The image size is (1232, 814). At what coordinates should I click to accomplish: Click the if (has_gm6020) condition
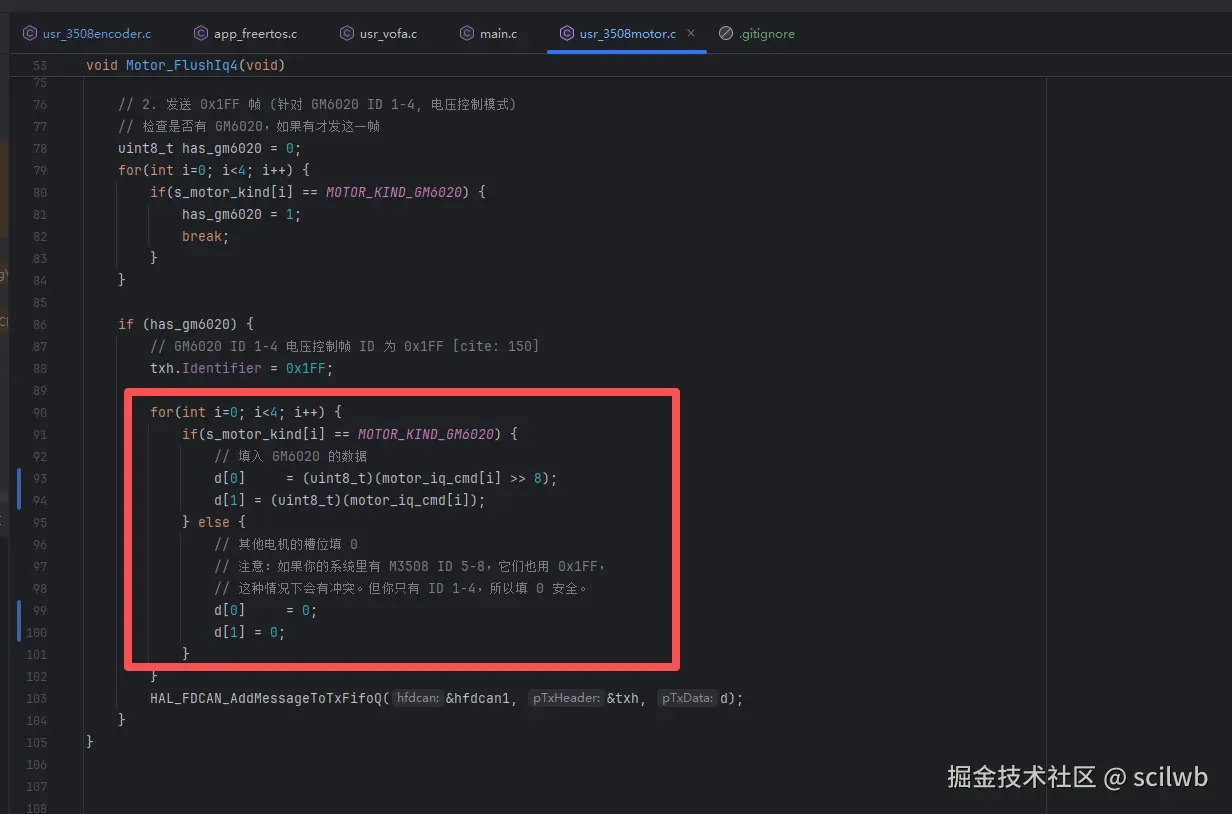(x=186, y=324)
